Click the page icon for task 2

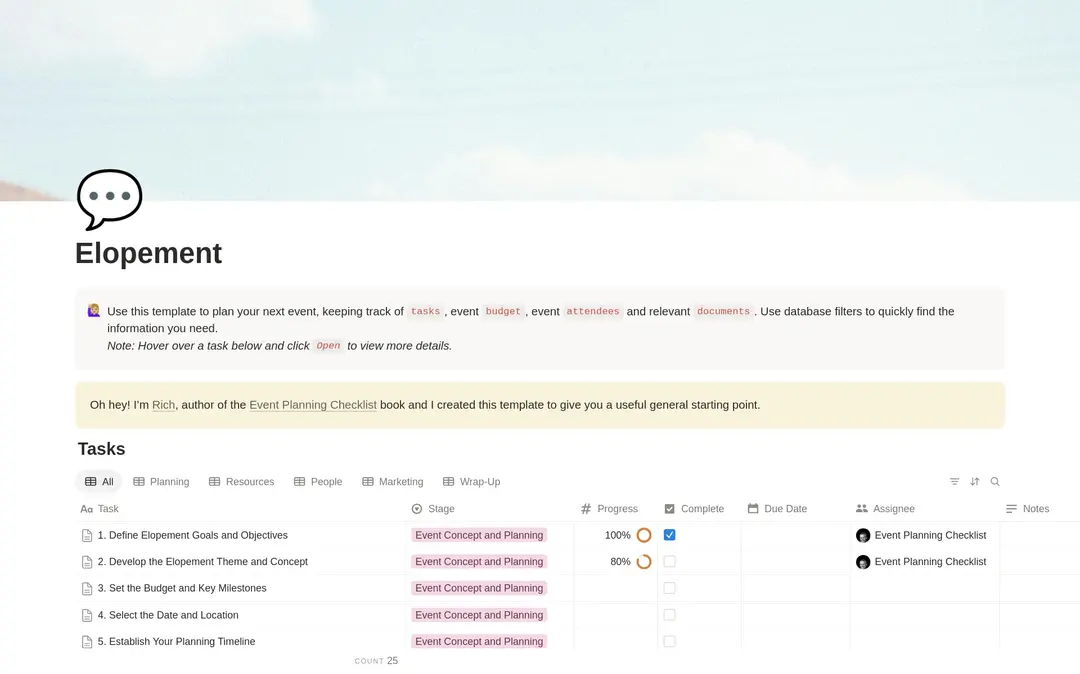87,562
